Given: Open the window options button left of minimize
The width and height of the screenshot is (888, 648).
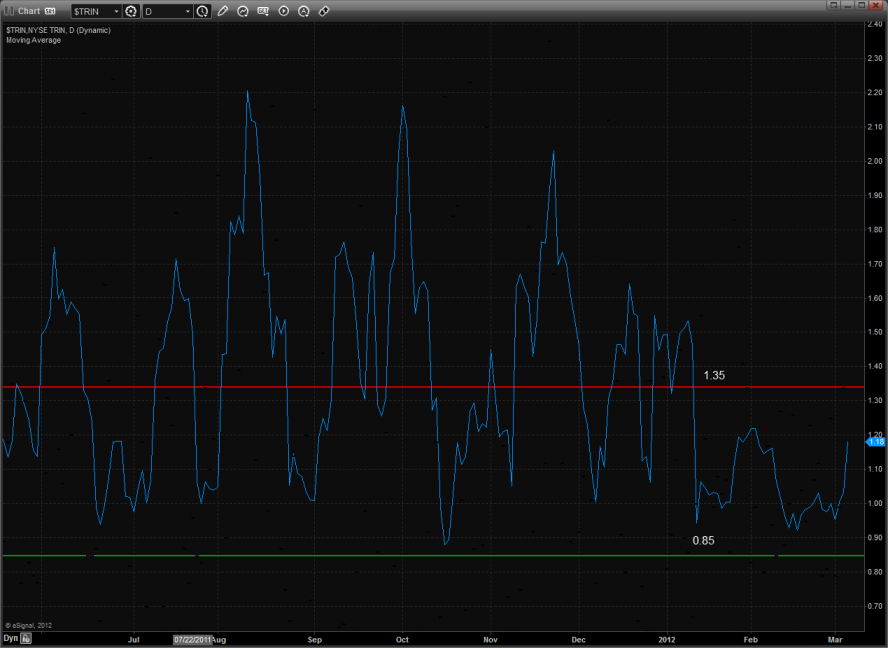Looking at the screenshot, I should [x=832, y=6].
